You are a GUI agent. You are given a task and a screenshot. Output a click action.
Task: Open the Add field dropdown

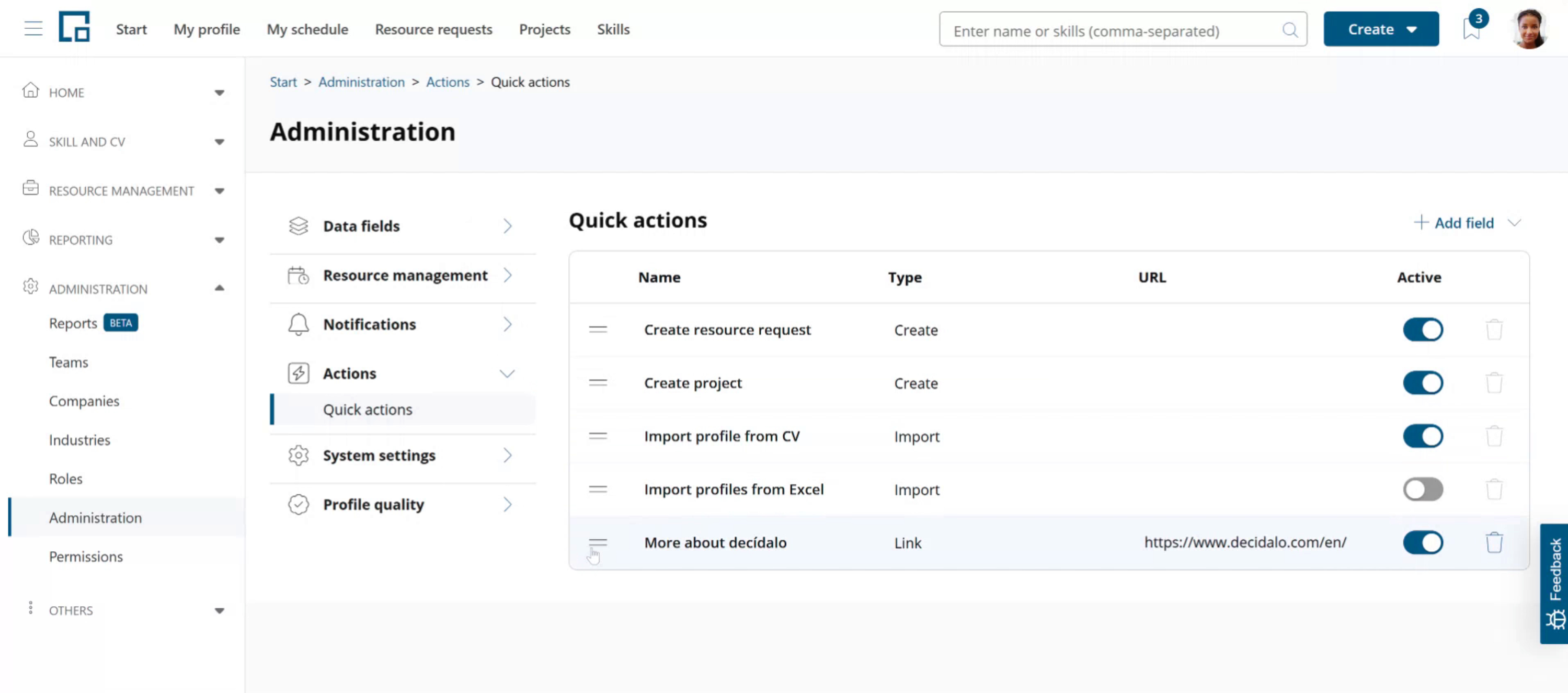click(x=1467, y=223)
